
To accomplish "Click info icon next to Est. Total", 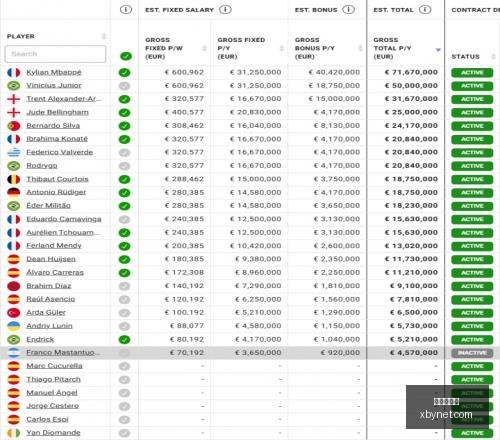I will point(425,9).
